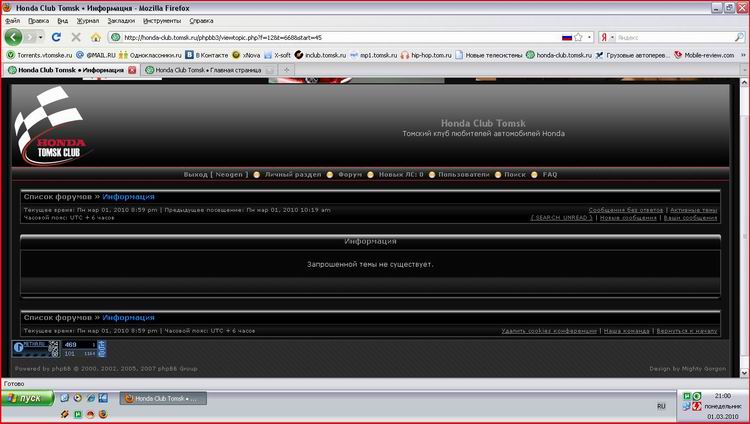Open the X-soft bookmark

coord(277,55)
